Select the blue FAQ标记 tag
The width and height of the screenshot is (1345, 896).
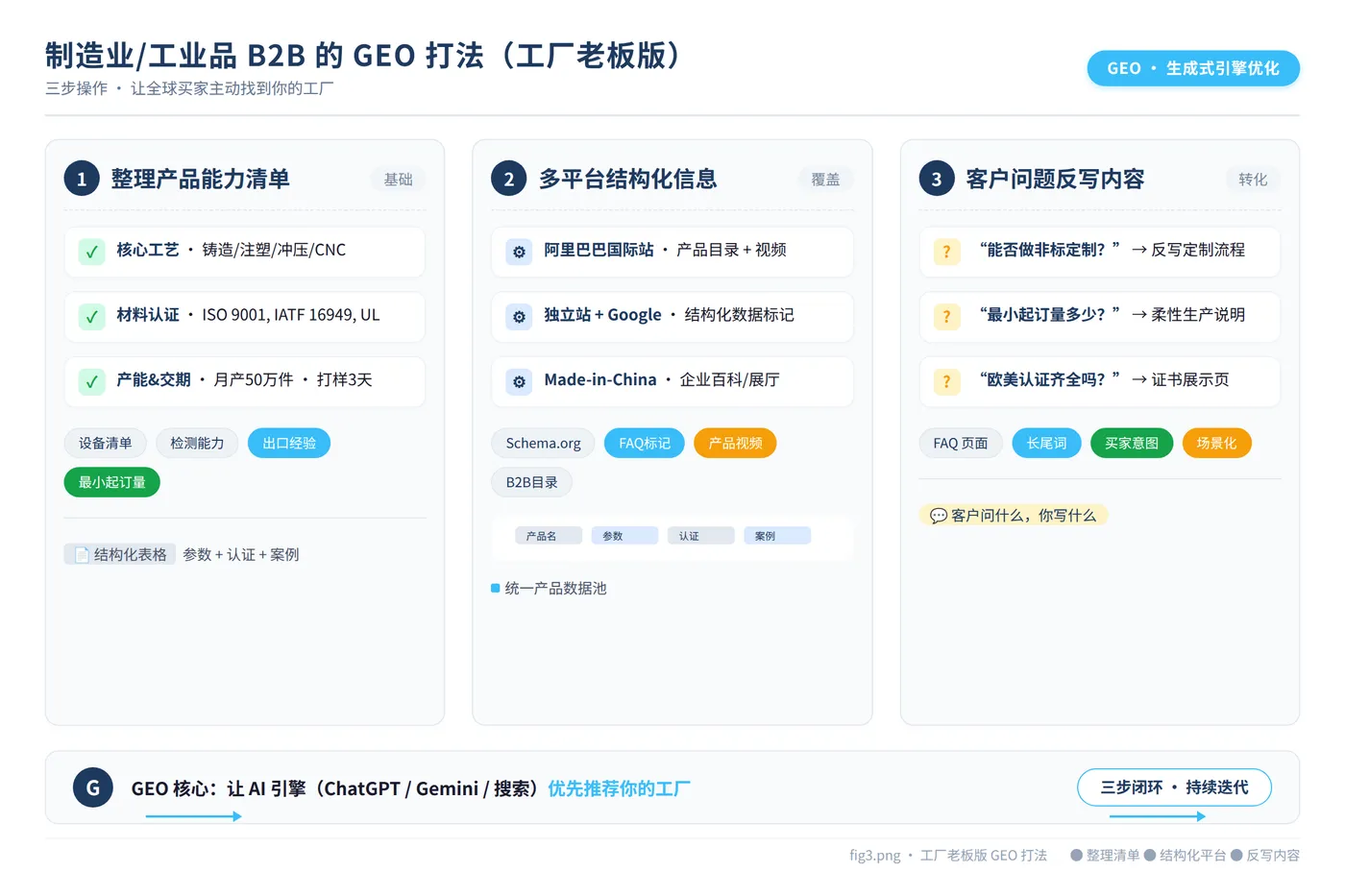pyautogui.click(x=645, y=443)
